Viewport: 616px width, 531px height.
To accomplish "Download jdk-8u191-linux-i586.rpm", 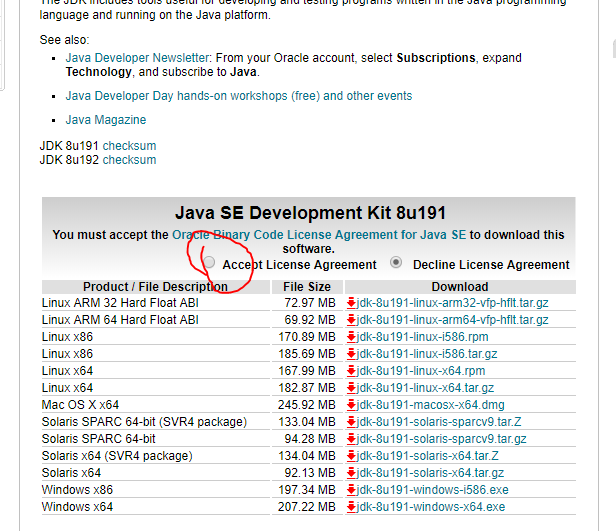I will pyautogui.click(x=422, y=337).
